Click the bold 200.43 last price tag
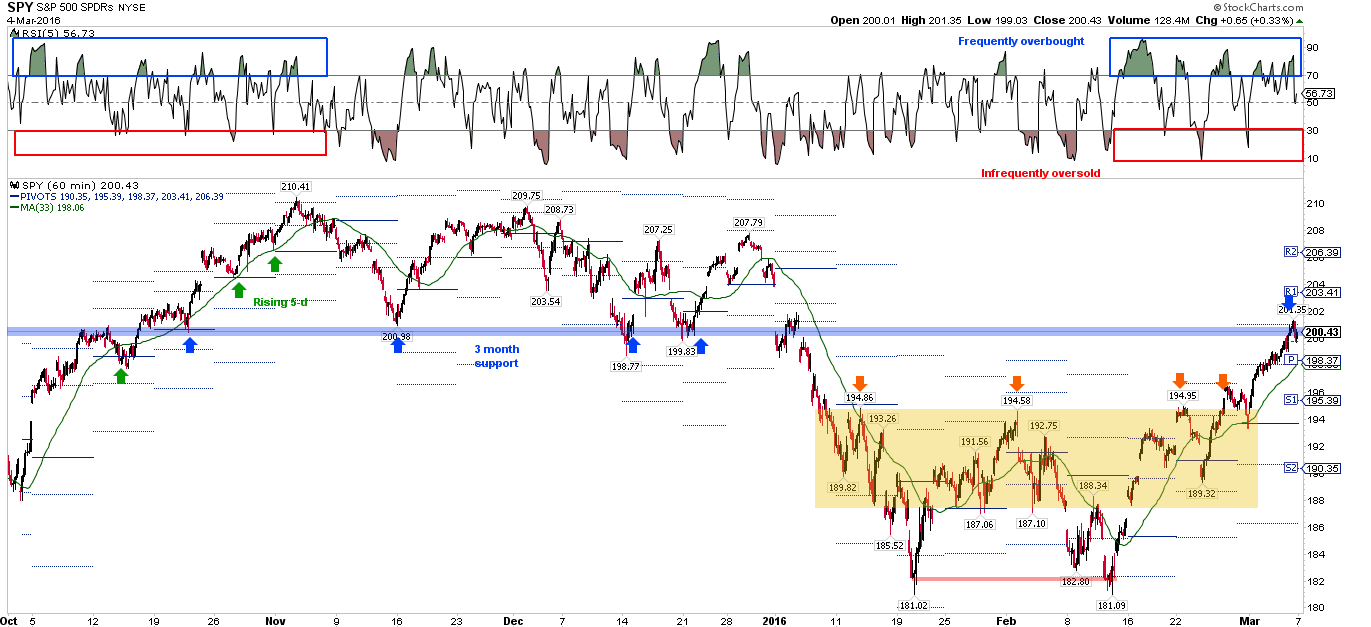 pos(1322,332)
